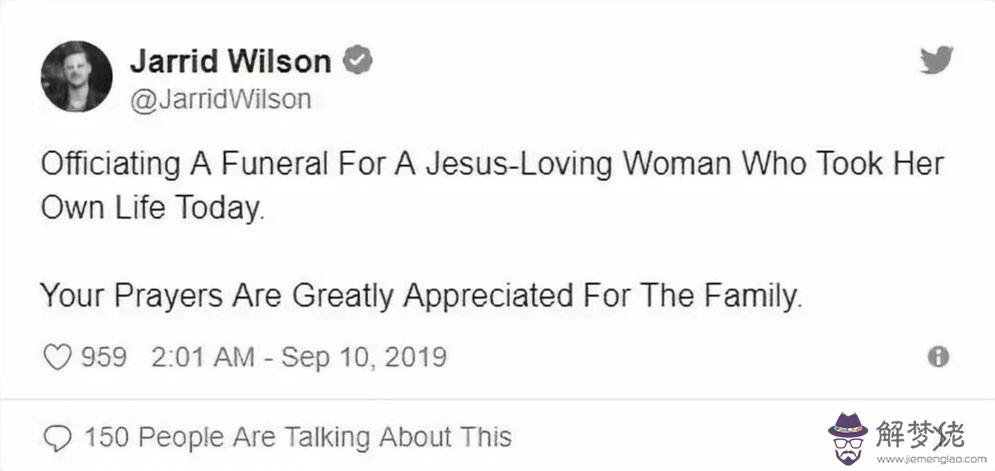Click the 'Officiating A Funeral' tweet line
Viewport: 995px width, 471px height.
[x=492, y=164]
